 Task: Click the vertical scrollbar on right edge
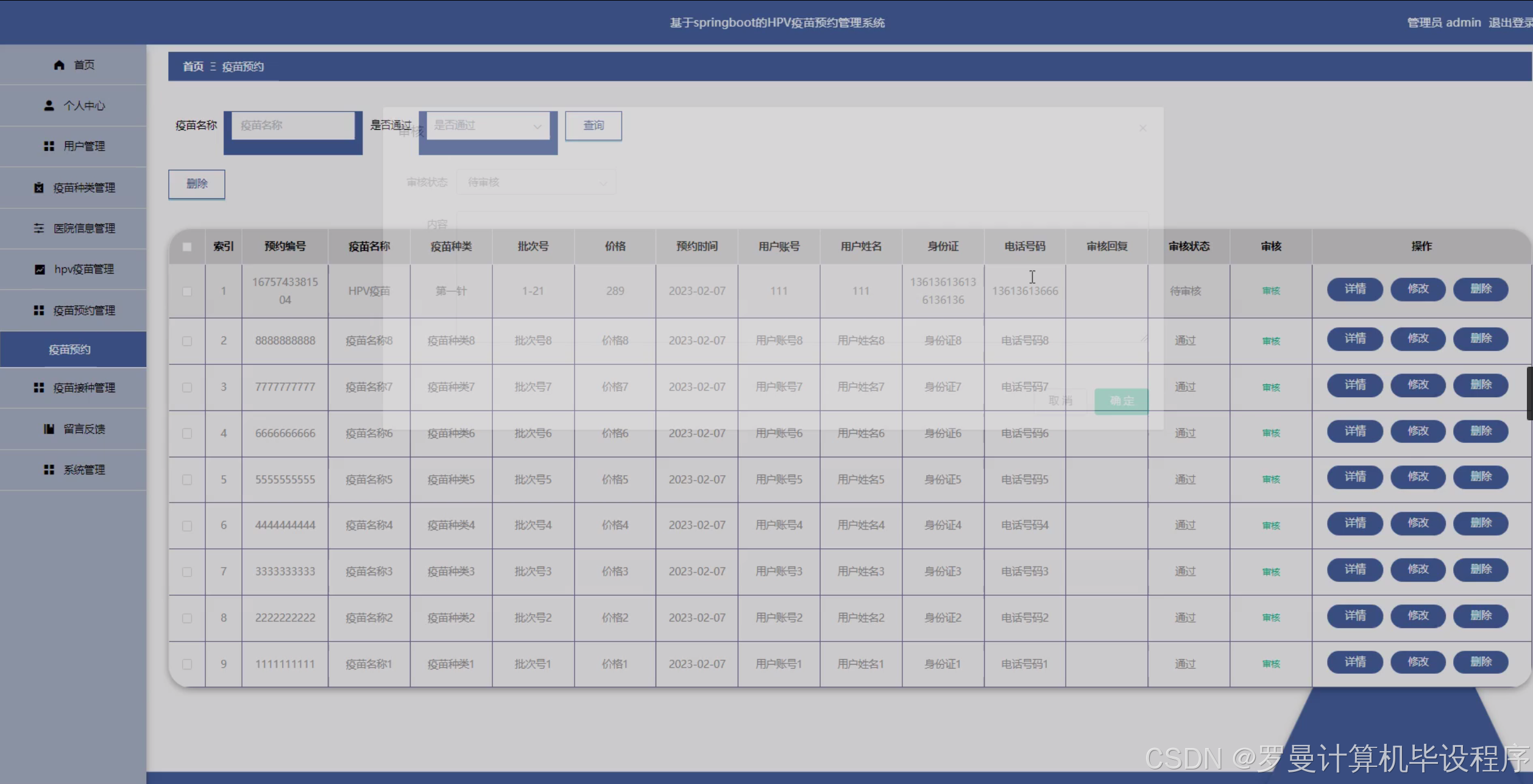coord(1529,393)
